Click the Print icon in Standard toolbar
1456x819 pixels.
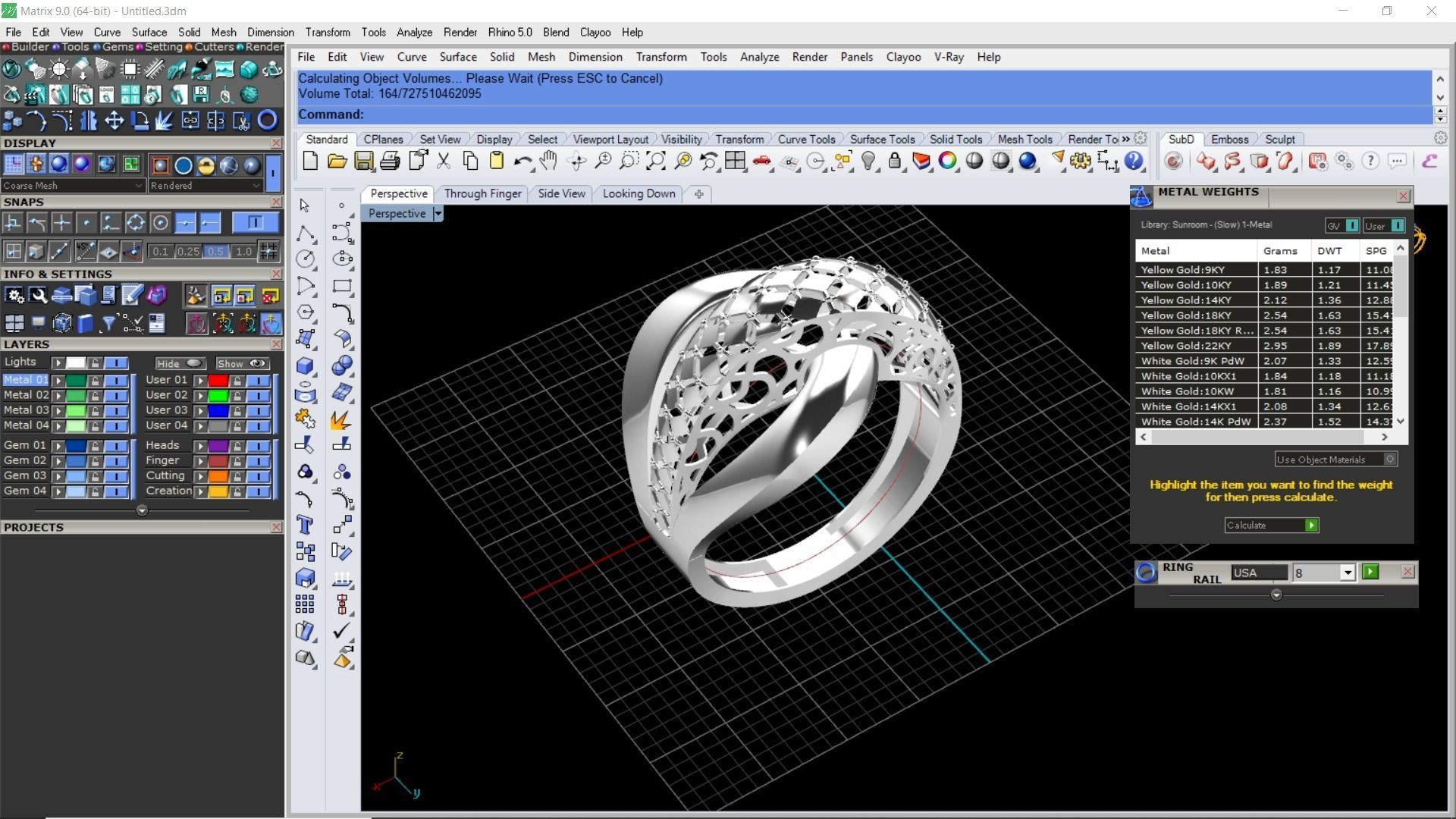click(x=390, y=161)
